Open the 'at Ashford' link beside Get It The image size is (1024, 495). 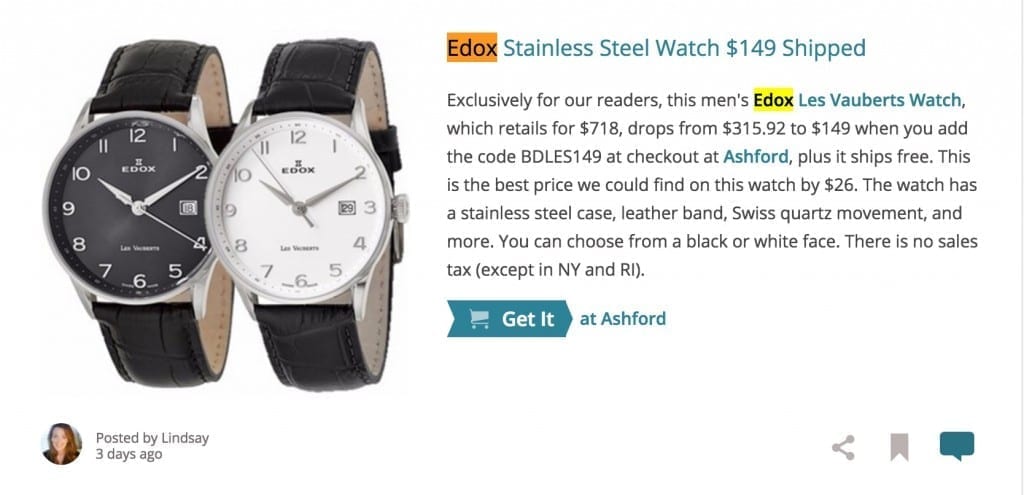pos(622,319)
